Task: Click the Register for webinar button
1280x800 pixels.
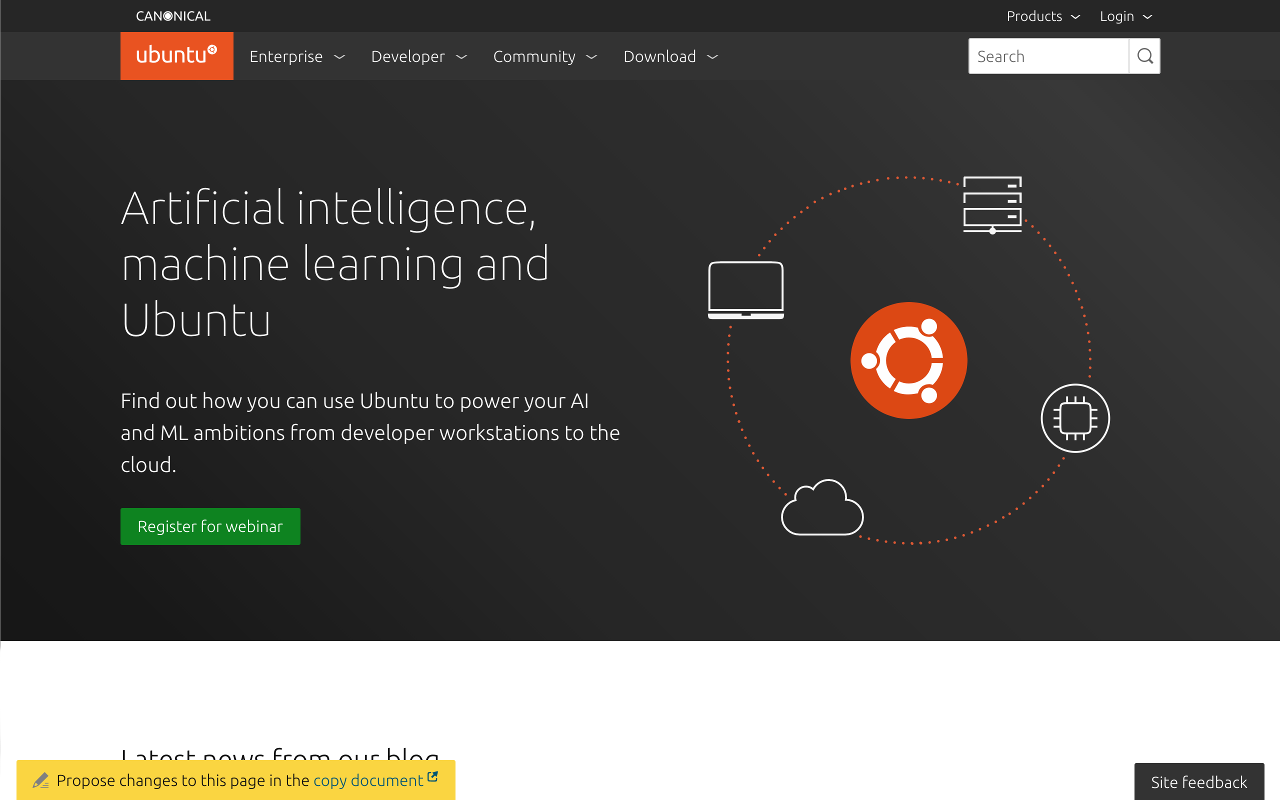Action: (x=210, y=526)
